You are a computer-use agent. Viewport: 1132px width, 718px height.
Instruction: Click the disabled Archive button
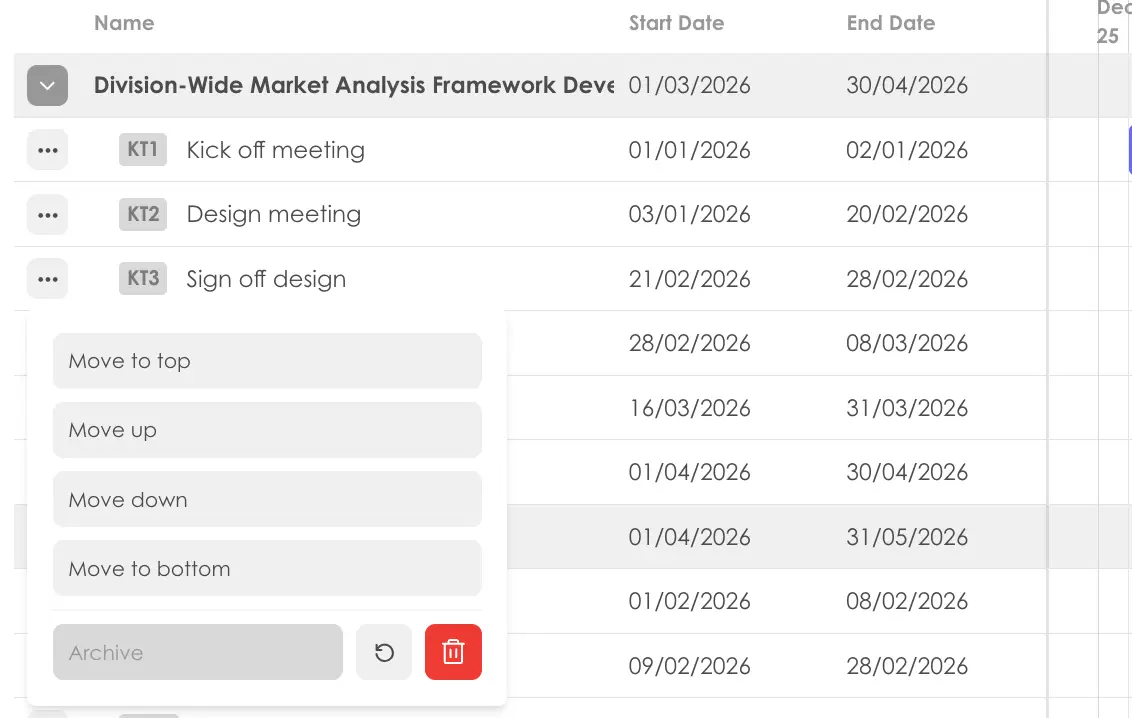pos(197,651)
